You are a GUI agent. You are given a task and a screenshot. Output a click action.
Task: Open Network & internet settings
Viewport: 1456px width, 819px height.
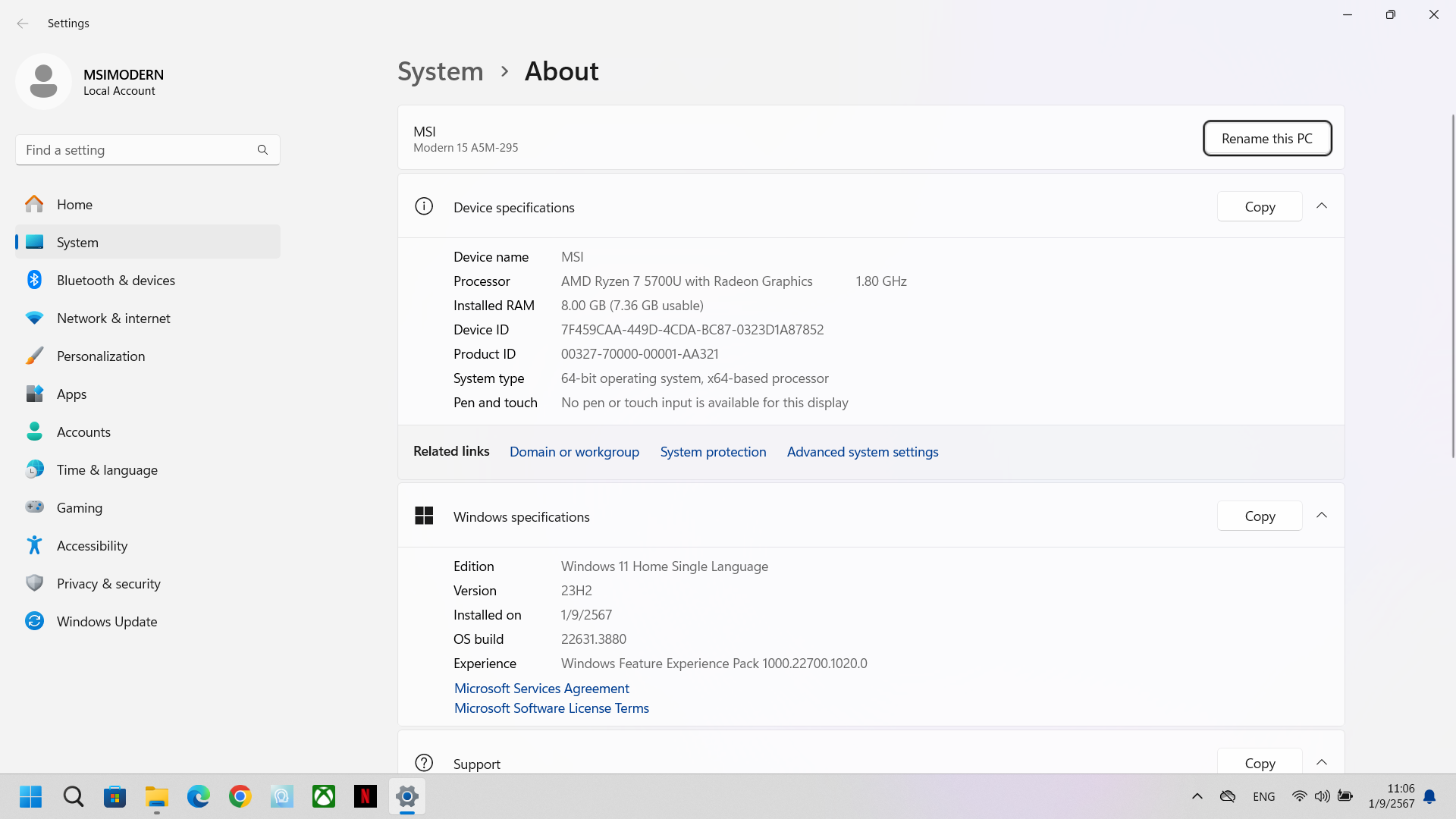pyautogui.click(x=148, y=318)
